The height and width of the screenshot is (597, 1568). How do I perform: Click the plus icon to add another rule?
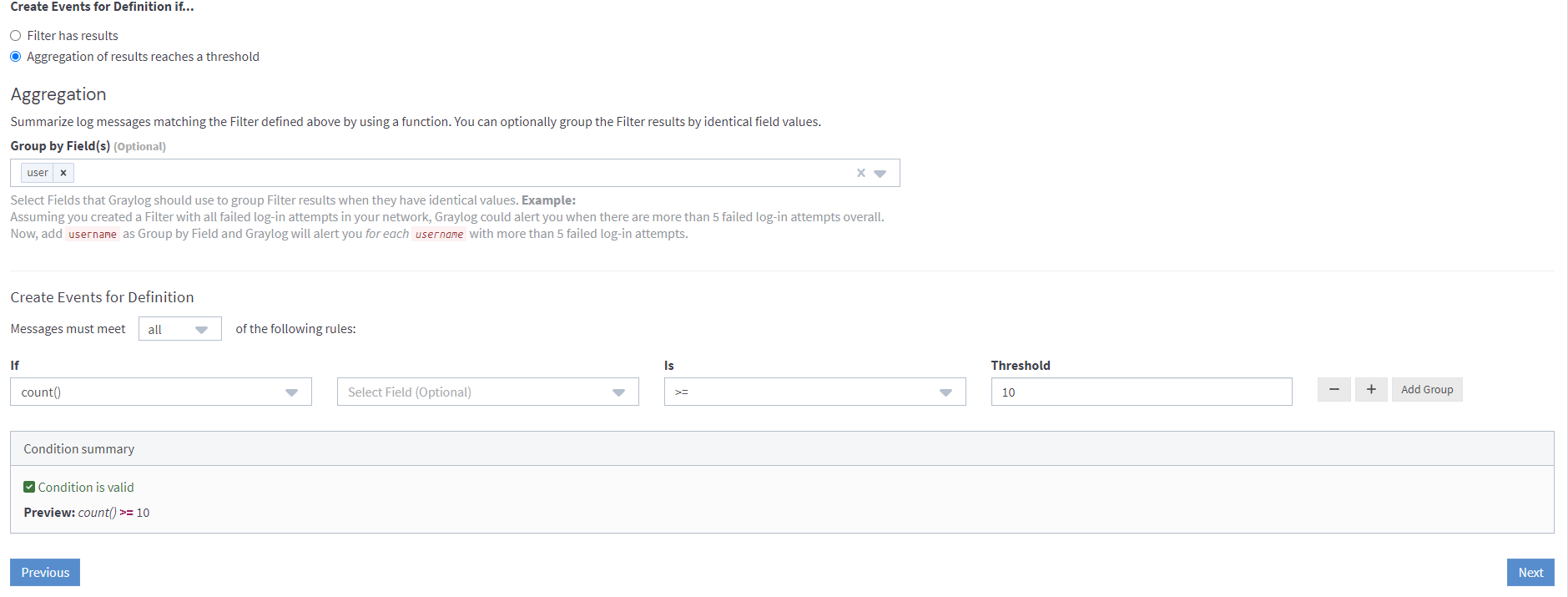(x=1370, y=389)
